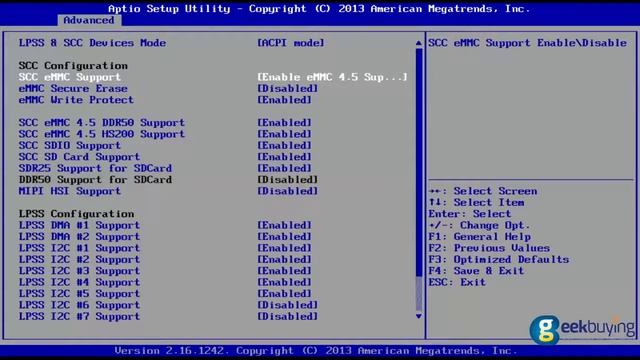Open the Enable eMMC 4.5 Support value
Screen dimensions: 640x360
click(x=332, y=77)
